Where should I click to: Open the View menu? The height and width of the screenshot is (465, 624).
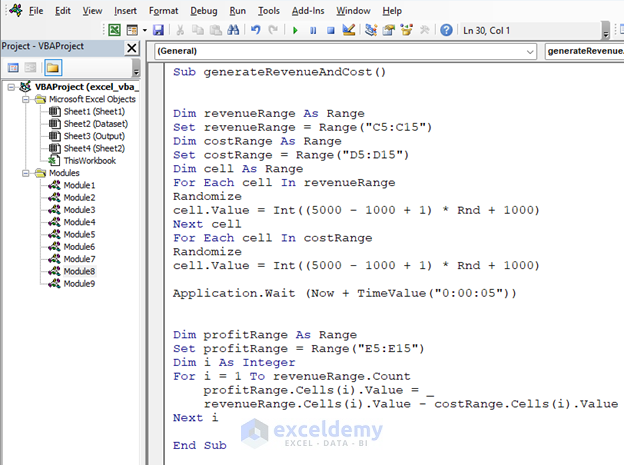[x=92, y=11]
